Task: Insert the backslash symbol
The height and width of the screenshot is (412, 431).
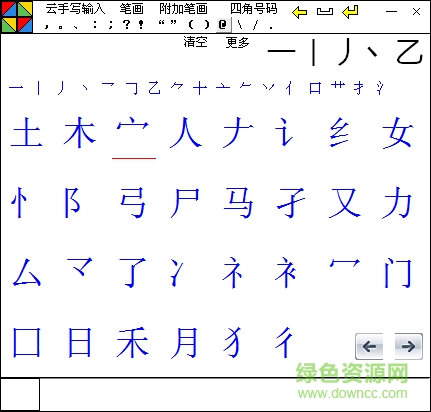Action: pos(240,24)
